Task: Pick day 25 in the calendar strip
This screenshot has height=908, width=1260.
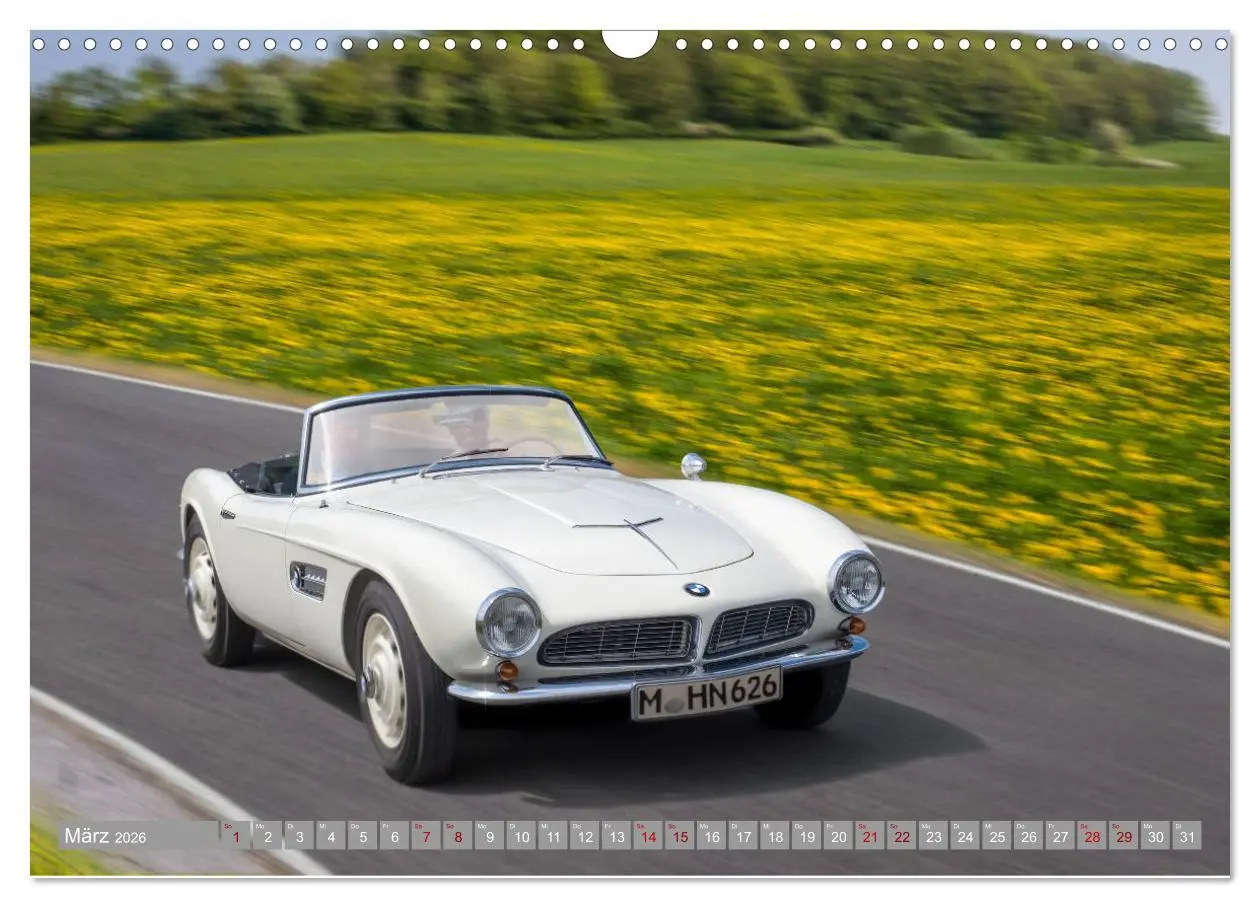Action: coord(997,836)
